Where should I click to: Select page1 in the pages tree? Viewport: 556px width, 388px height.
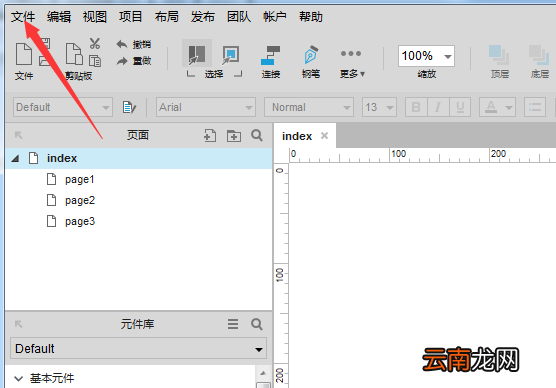[x=80, y=179]
